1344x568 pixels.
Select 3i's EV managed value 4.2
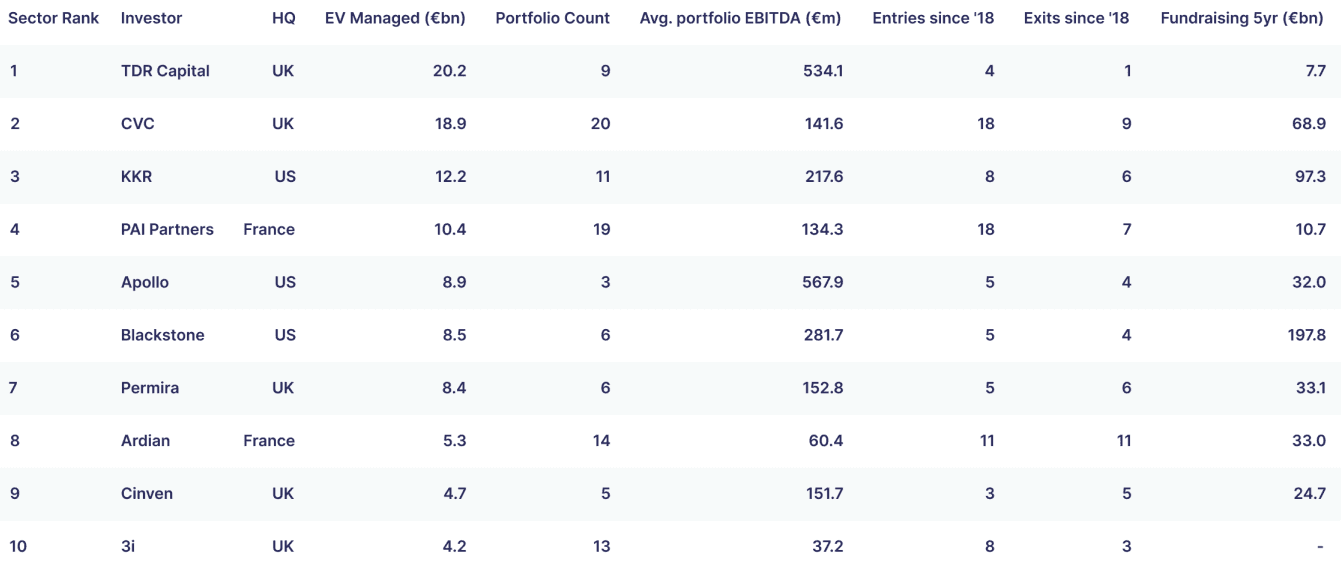coord(455,547)
